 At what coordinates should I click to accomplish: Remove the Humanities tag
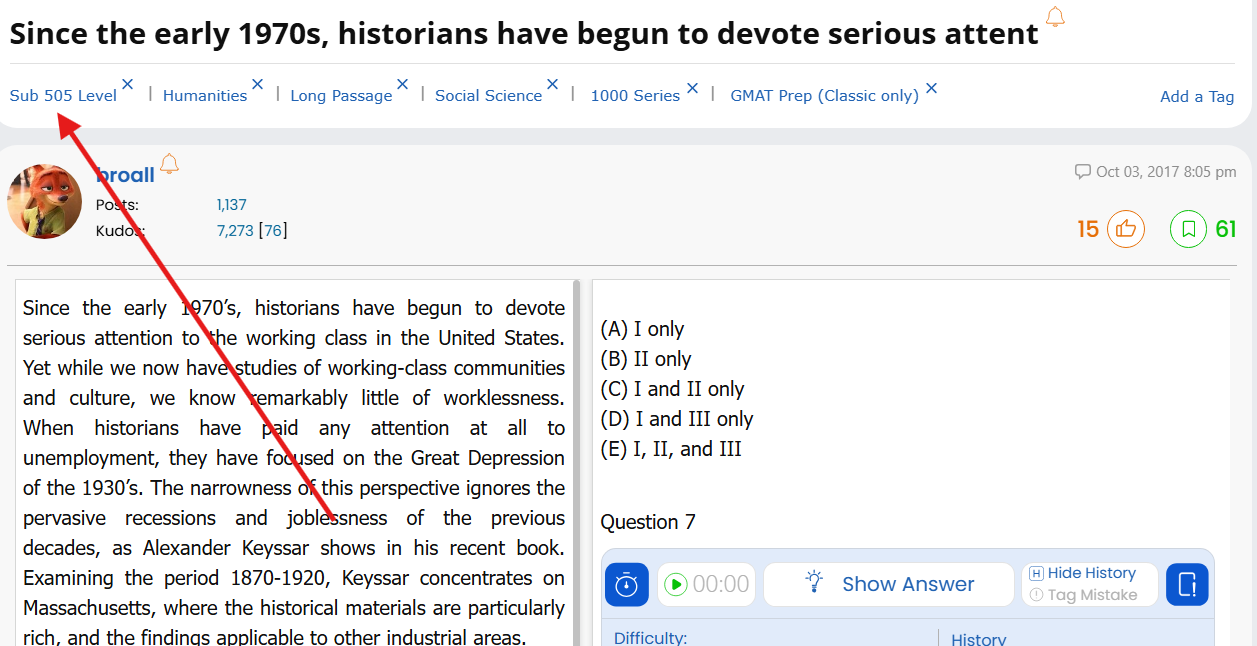[x=258, y=85]
